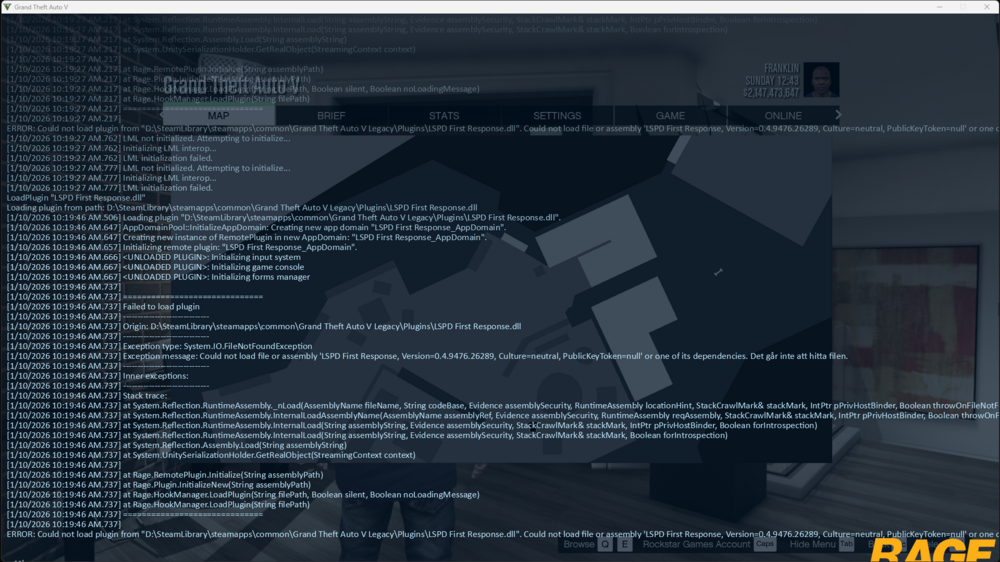This screenshot has height=562, width=1000.
Task: Click the map marker icon on the pause map
Action: pyautogui.click(x=718, y=272)
